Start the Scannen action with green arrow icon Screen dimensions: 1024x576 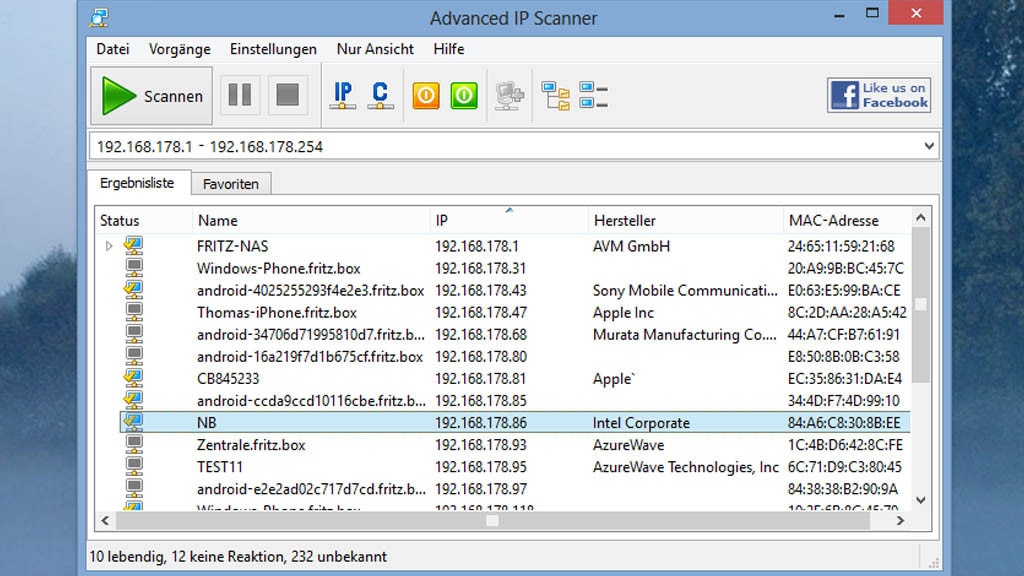click(150, 96)
